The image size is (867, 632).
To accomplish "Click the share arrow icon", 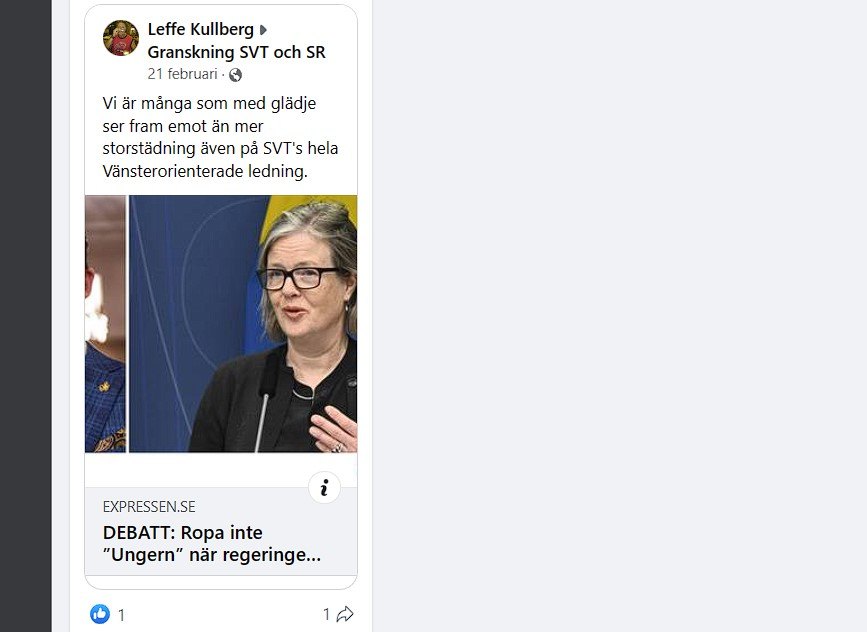I will (345, 614).
